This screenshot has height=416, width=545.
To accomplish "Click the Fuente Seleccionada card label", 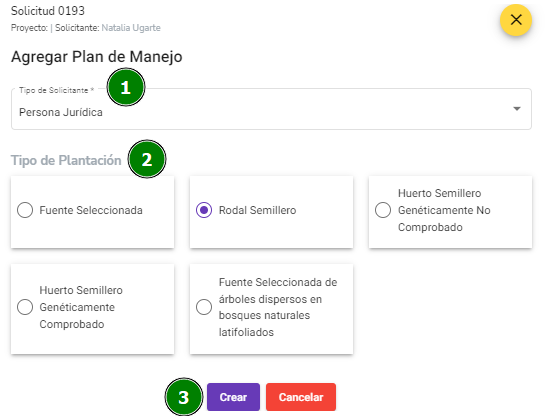I will pos(91,210).
